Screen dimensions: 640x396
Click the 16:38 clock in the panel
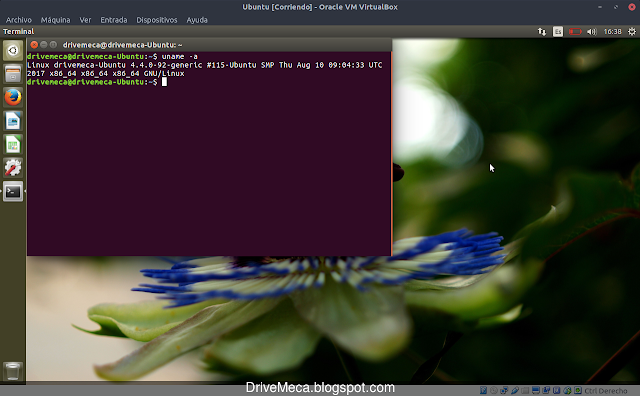pos(612,31)
